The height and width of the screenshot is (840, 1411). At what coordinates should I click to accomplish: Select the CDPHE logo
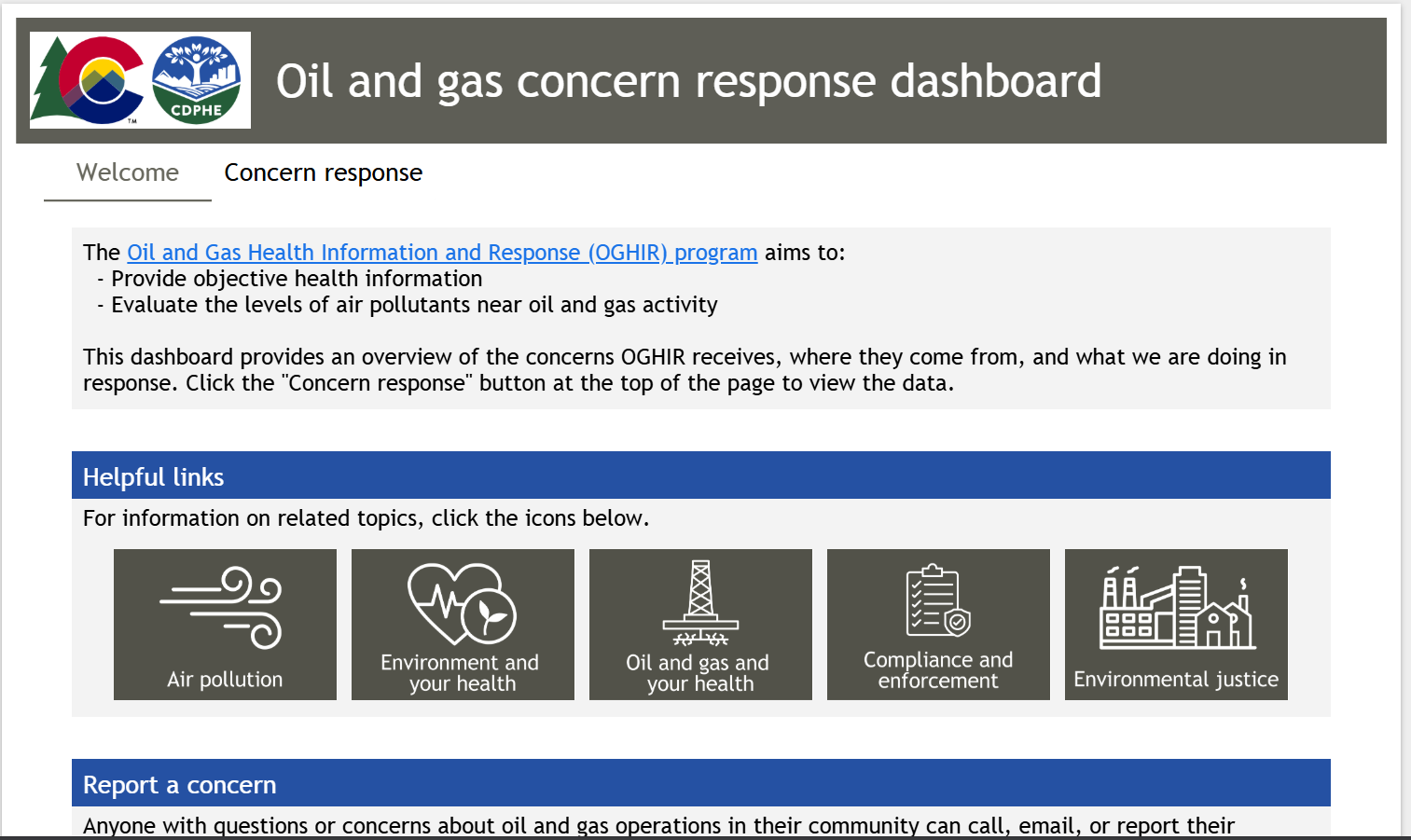pos(198,80)
